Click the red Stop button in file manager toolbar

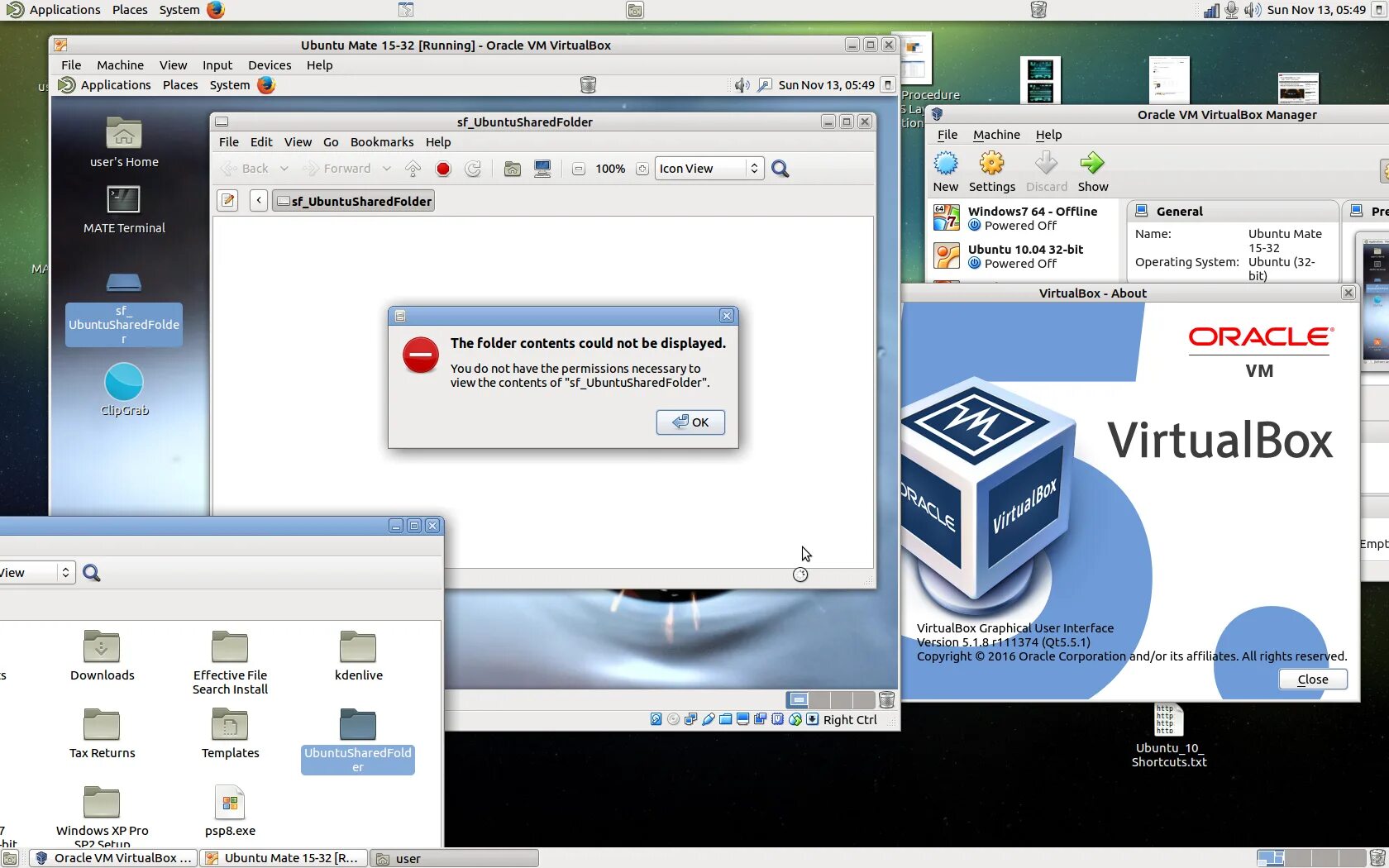(443, 169)
